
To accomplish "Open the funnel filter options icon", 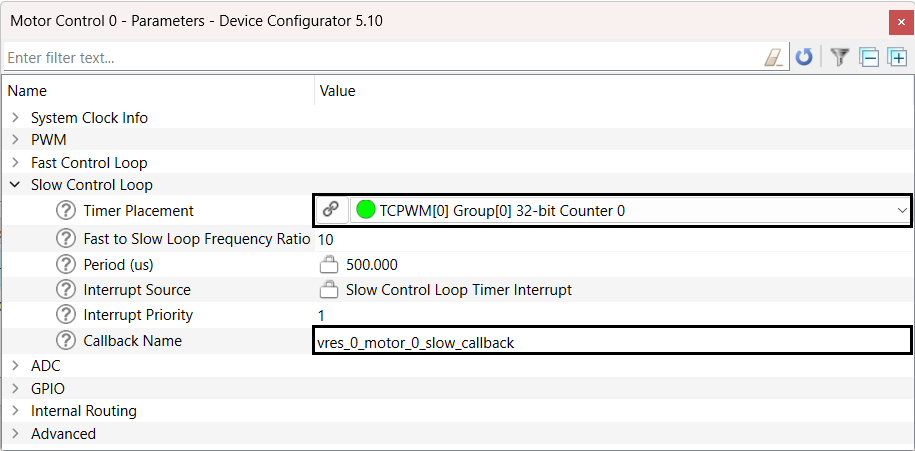I will (x=840, y=57).
